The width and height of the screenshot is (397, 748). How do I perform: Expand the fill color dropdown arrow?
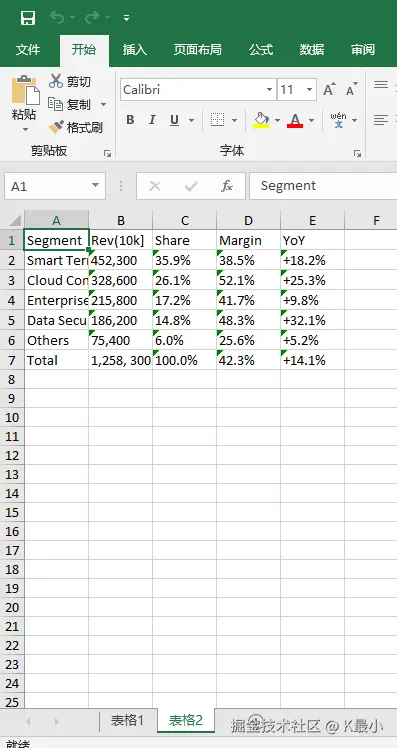point(277,120)
